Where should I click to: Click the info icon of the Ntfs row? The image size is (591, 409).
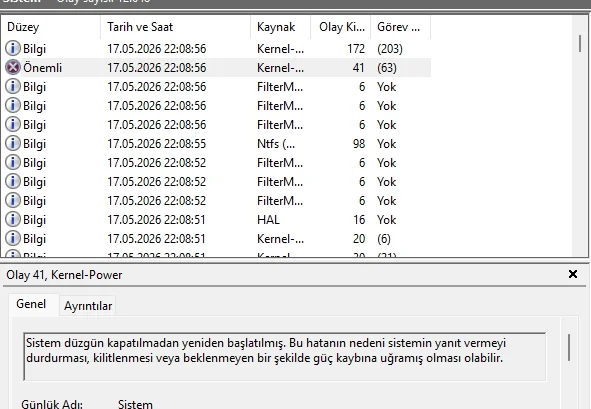[13, 144]
